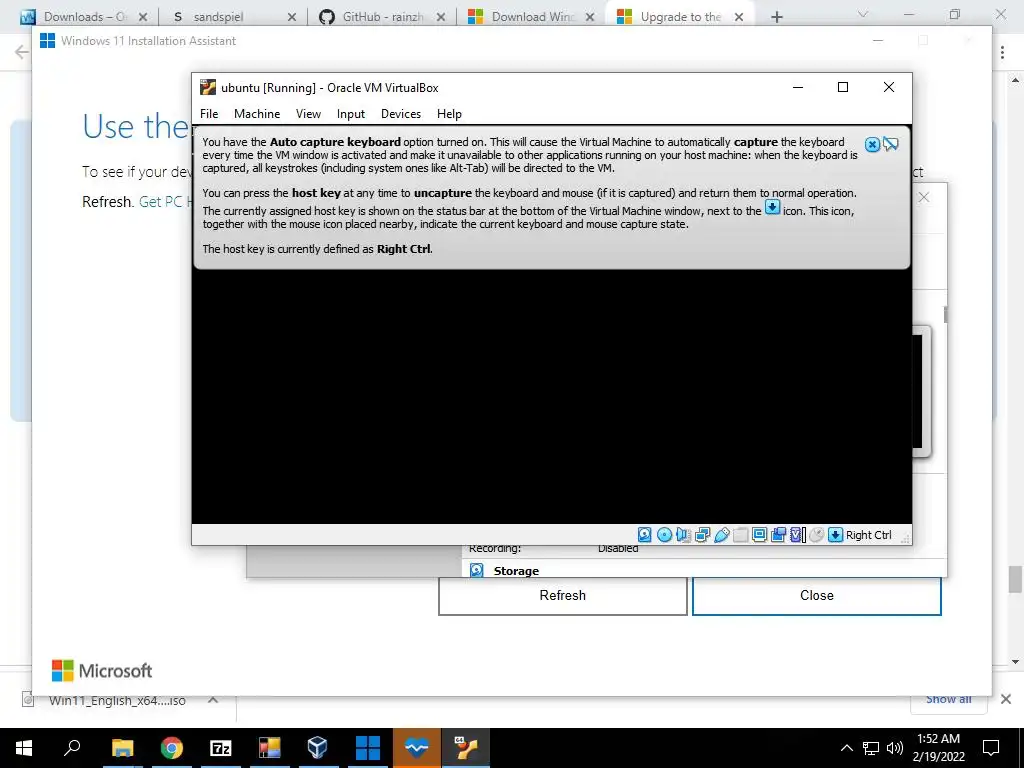Click the shared folders status icon
This screenshot has height=768, width=1024.
(741, 535)
